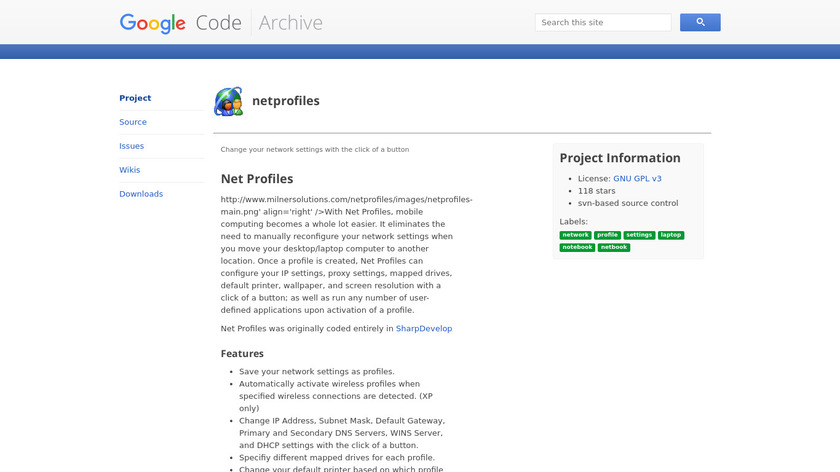This screenshot has height=472, width=840.
Task: Click 'Change IP Address, Subnet Mask' list item
Action: 342,433
